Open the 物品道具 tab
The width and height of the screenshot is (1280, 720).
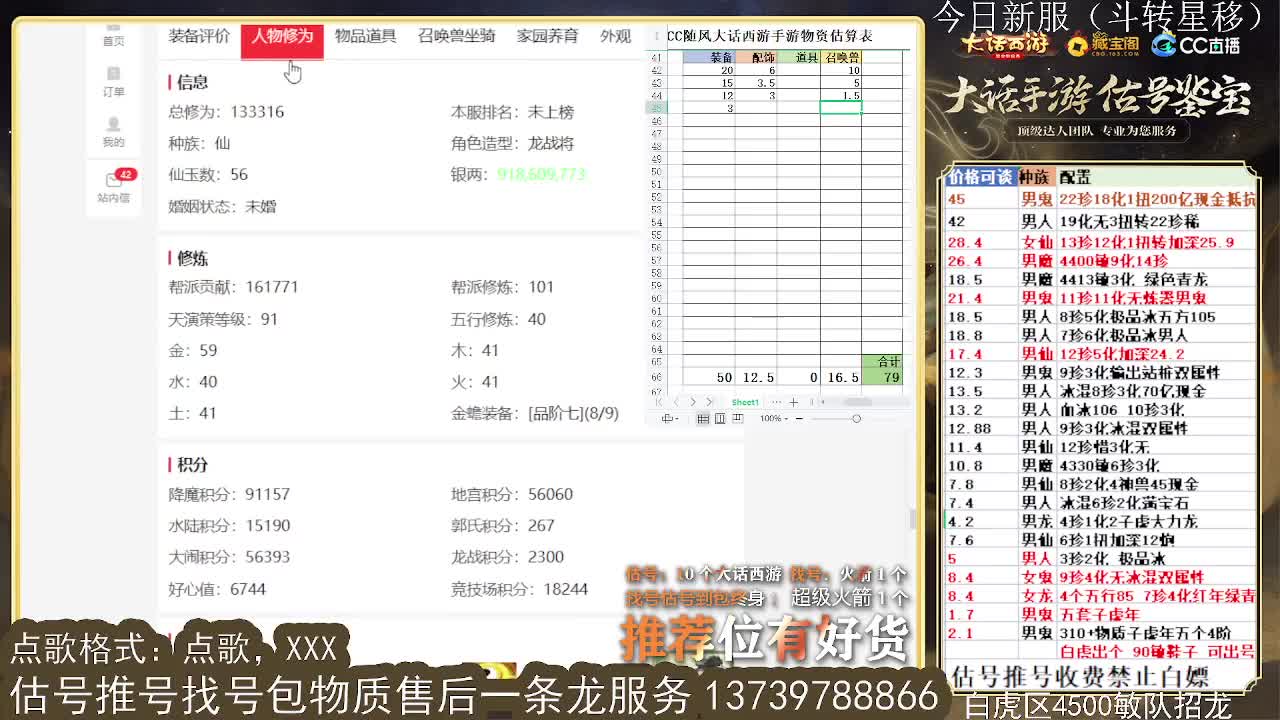point(365,36)
